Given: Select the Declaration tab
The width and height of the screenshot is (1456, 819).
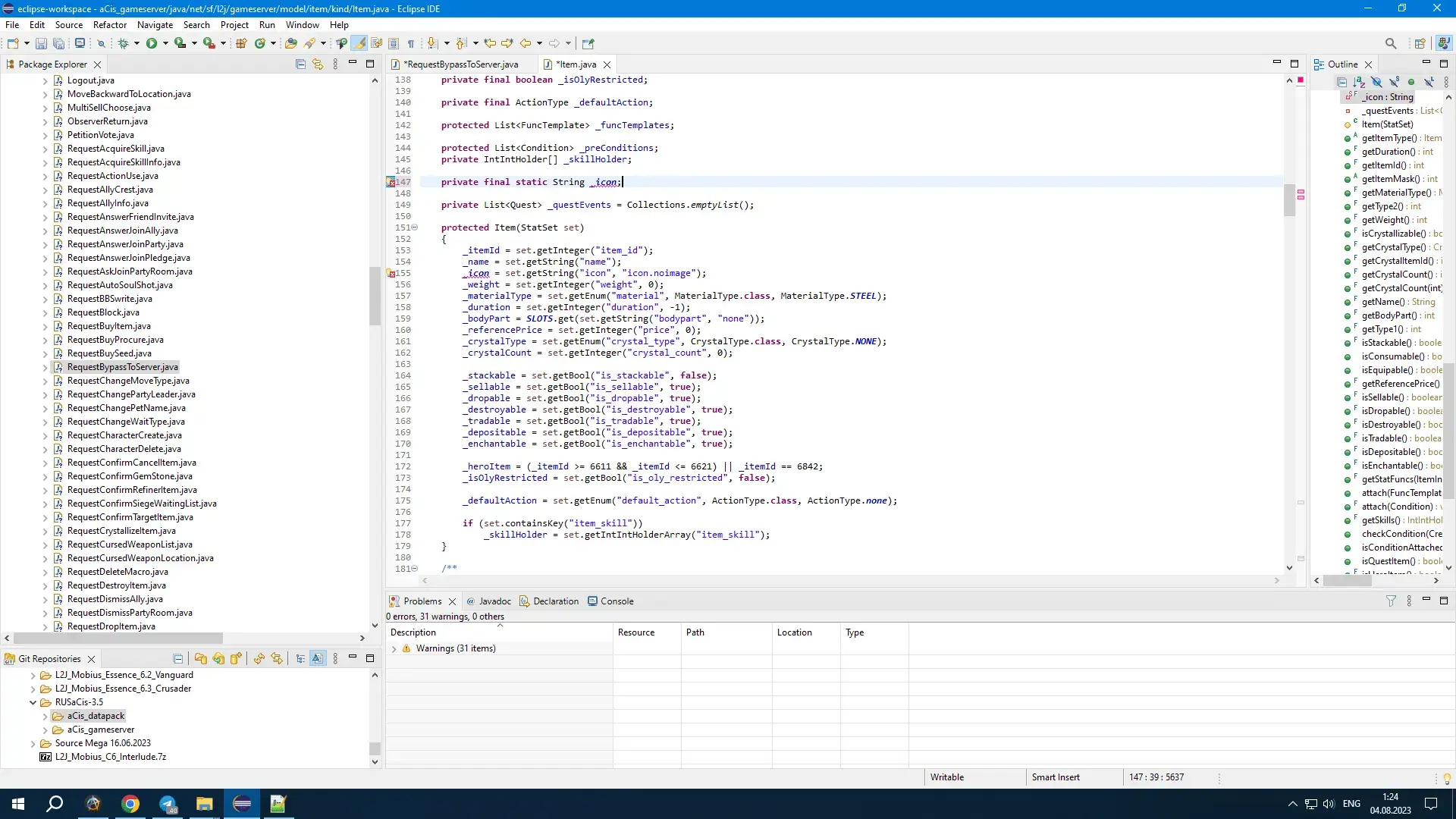Looking at the screenshot, I should click(549, 601).
